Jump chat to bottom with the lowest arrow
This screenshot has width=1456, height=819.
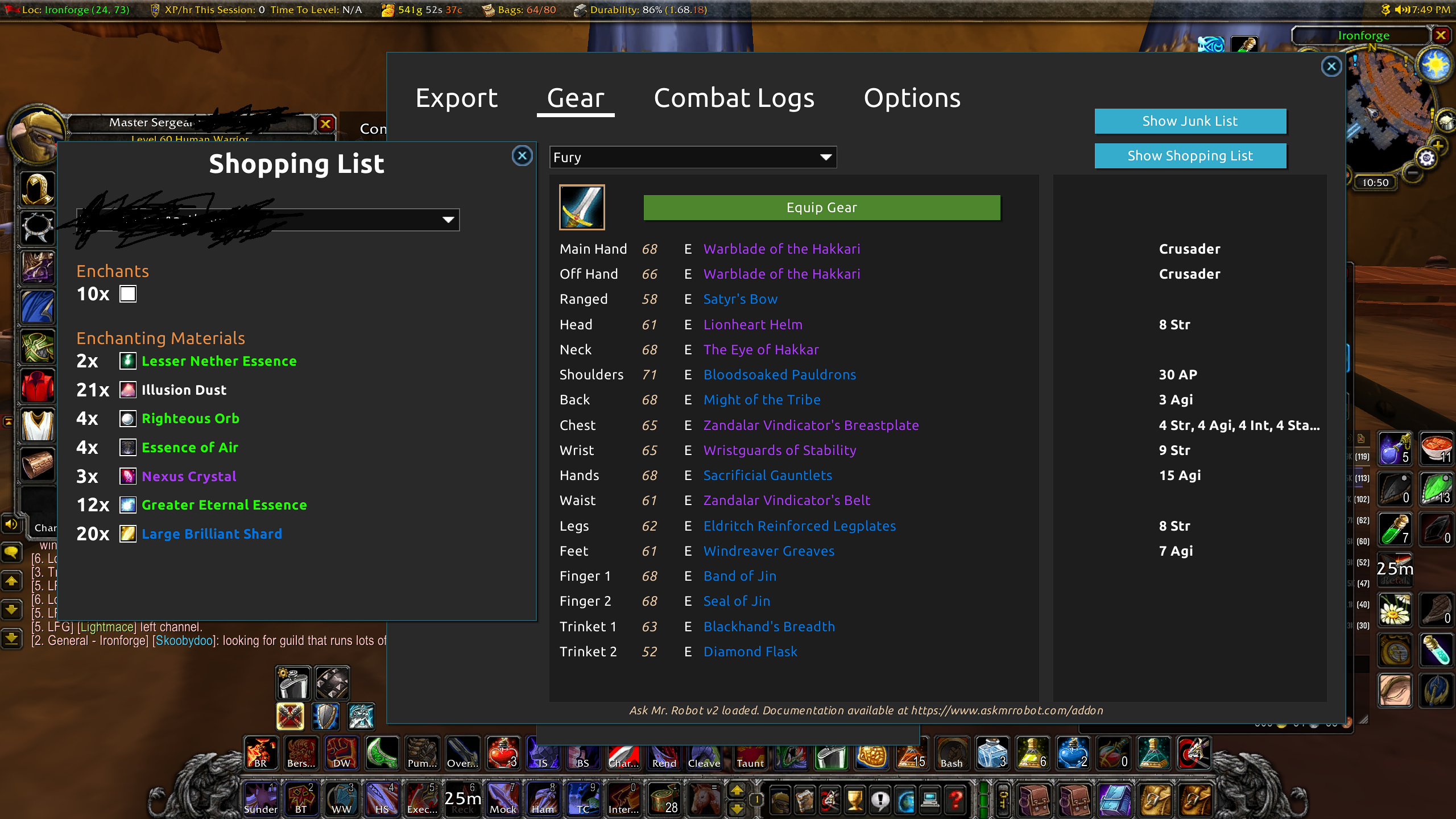pos(11,638)
